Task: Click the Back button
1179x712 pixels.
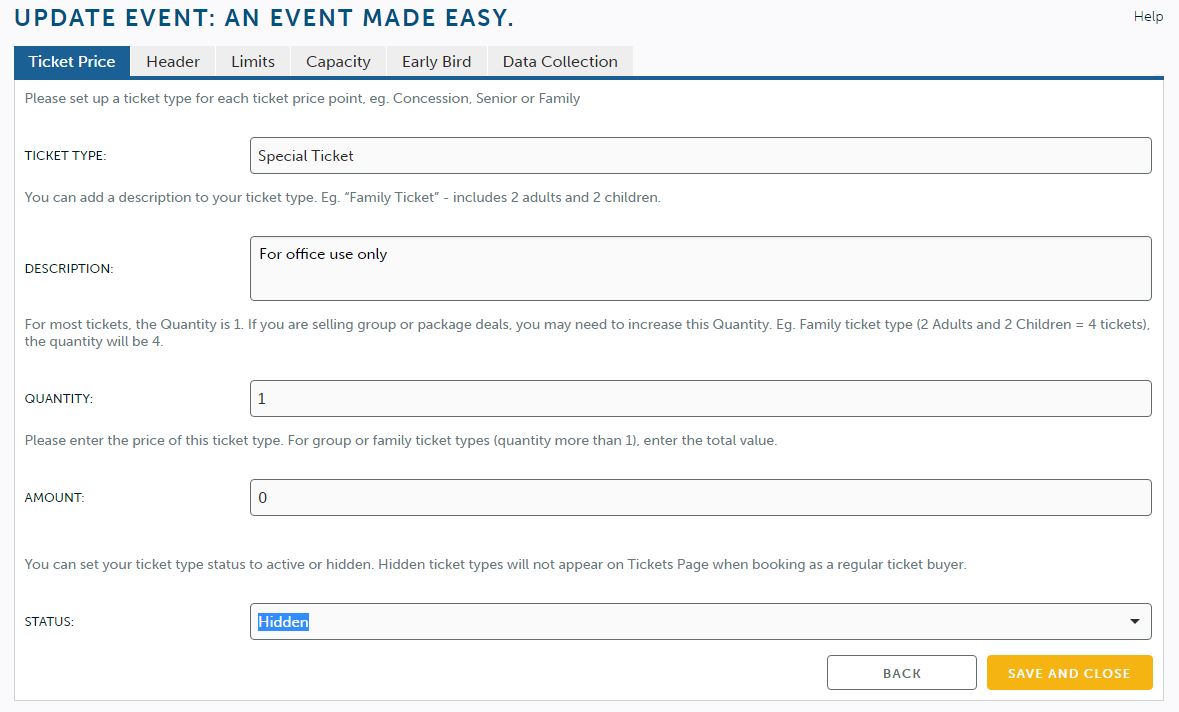Action: (x=902, y=673)
